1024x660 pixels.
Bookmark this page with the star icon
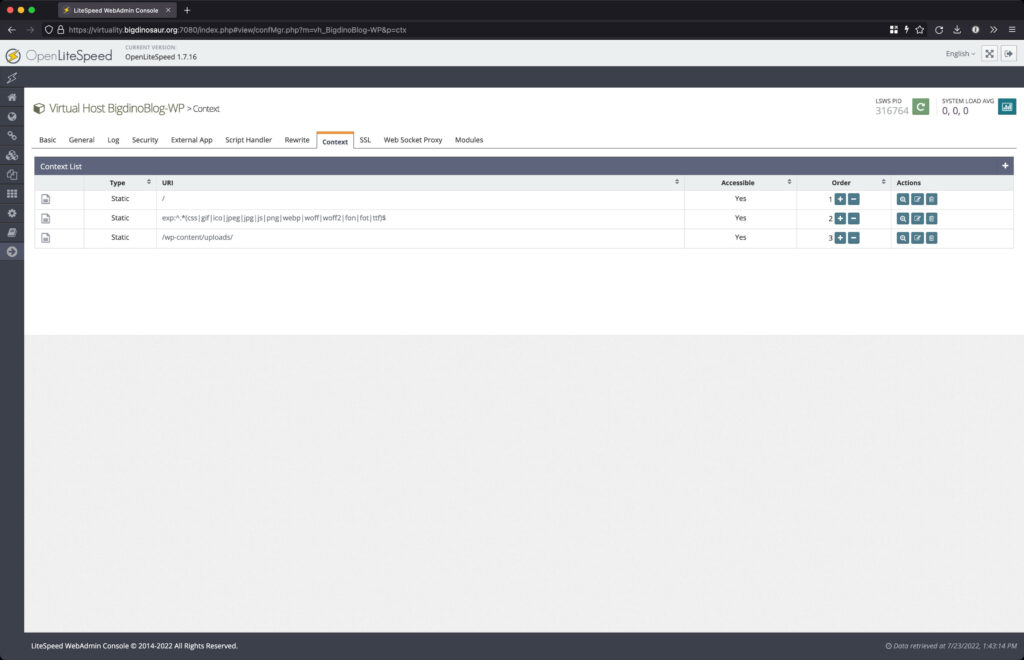[920, 29]
